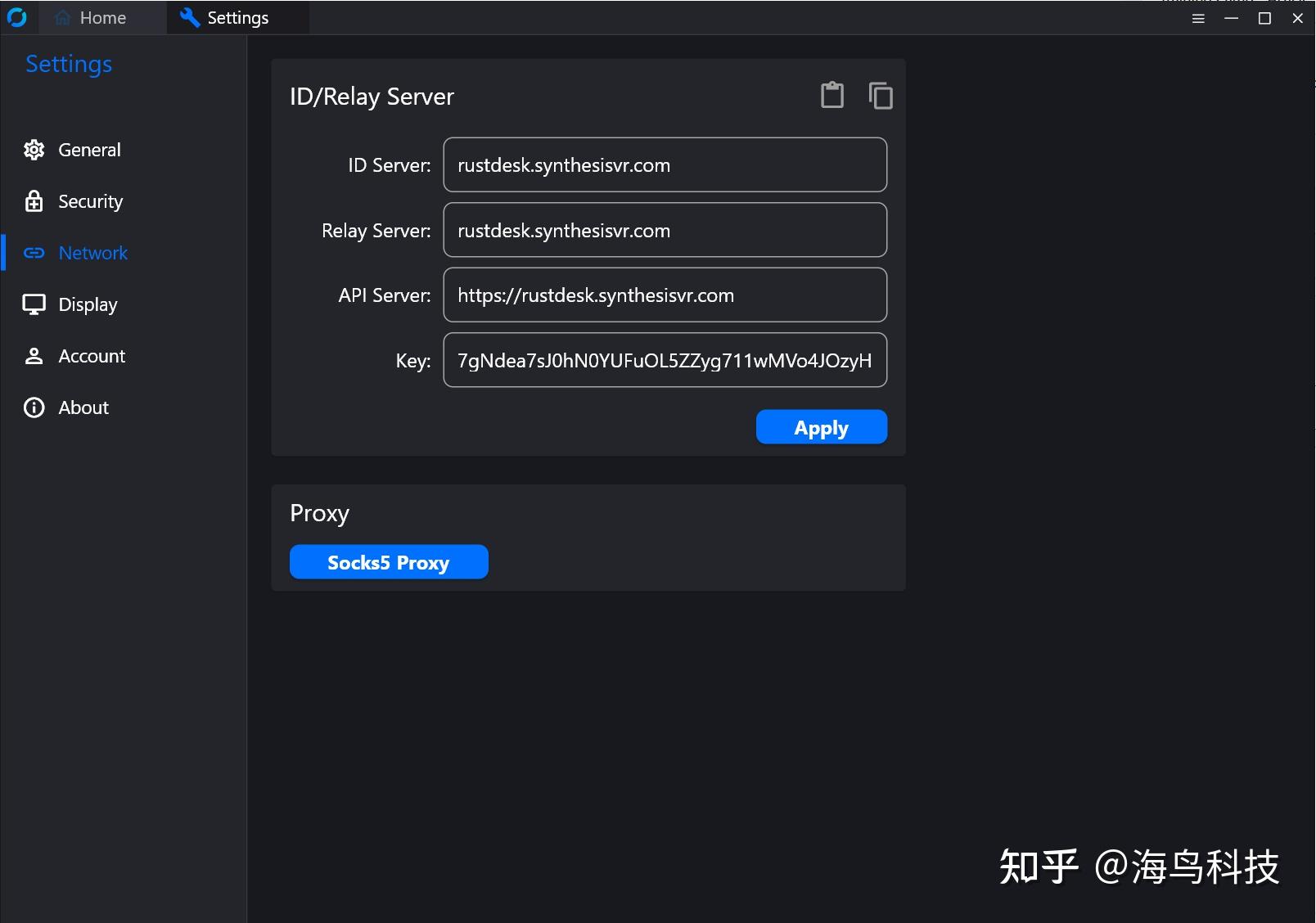Click the ID Server input field
The width and height of the screenshot is (1316, 923).
pos(665,164)
